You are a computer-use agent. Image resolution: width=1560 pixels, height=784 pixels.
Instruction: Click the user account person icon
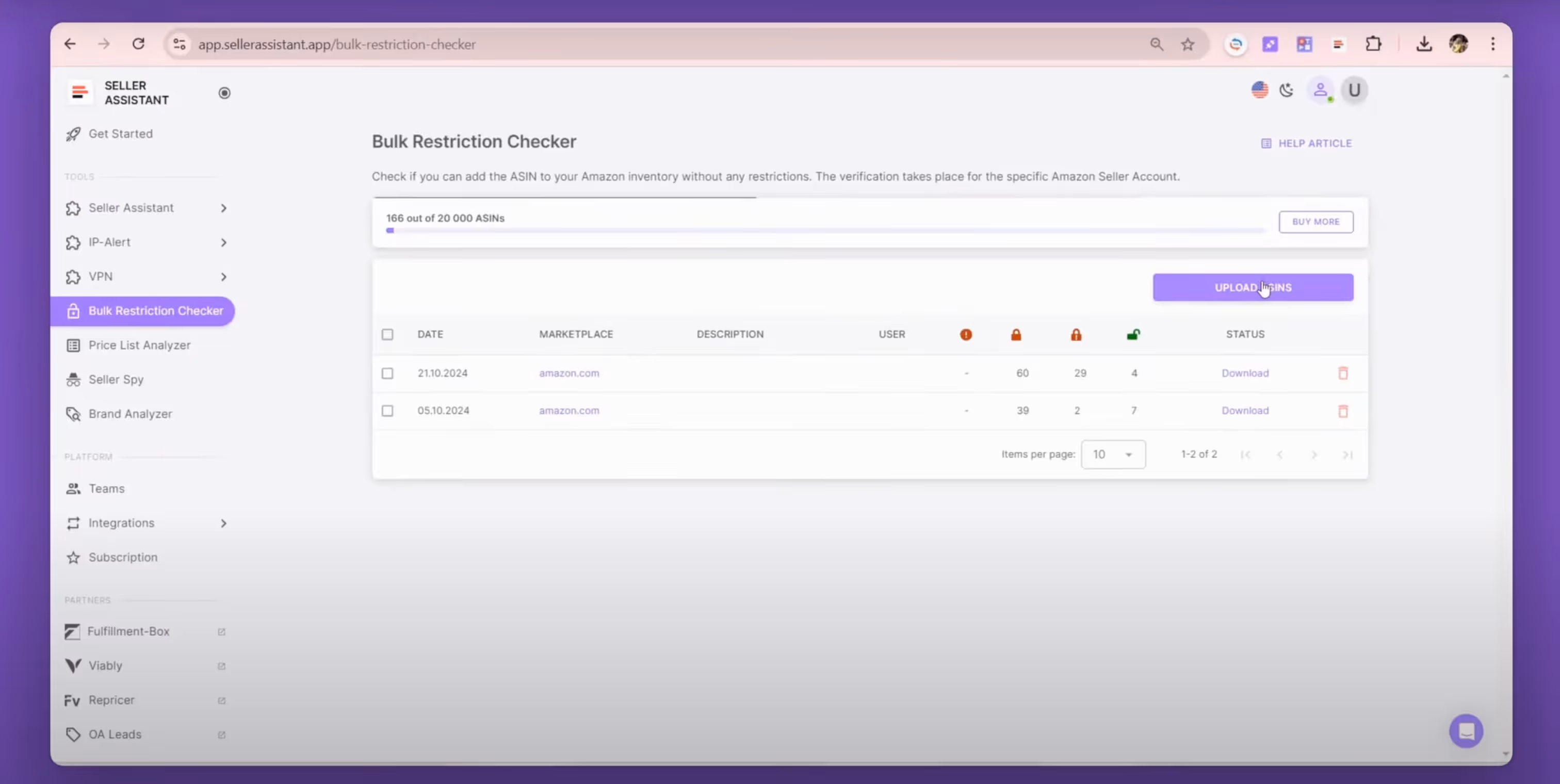click(1321, 90)
